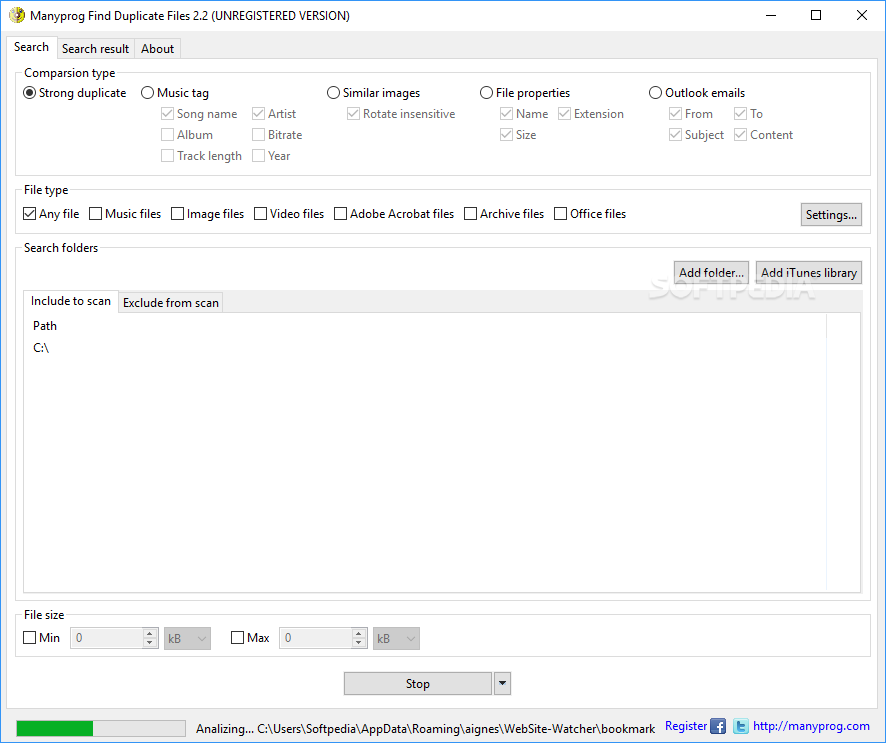Toggle the Content checkbox
The width and height of the screenshot is (886, 743).
[763, 134]
